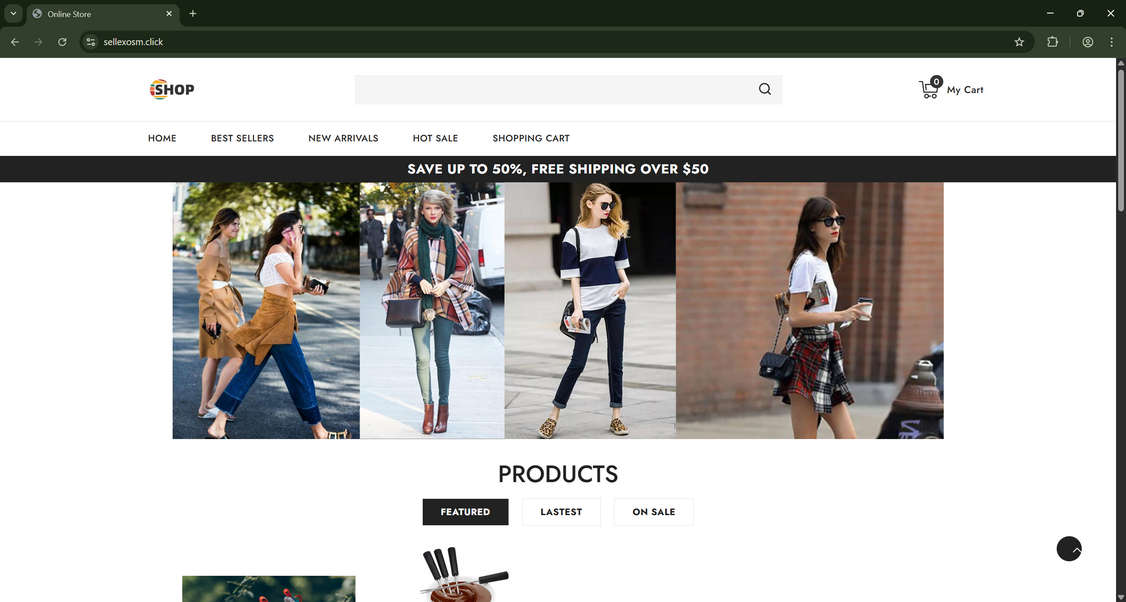Open BEST SELLERS menu item
Image resolution: width=1126 pixels, height=602 pixels.
pos(242,138)
